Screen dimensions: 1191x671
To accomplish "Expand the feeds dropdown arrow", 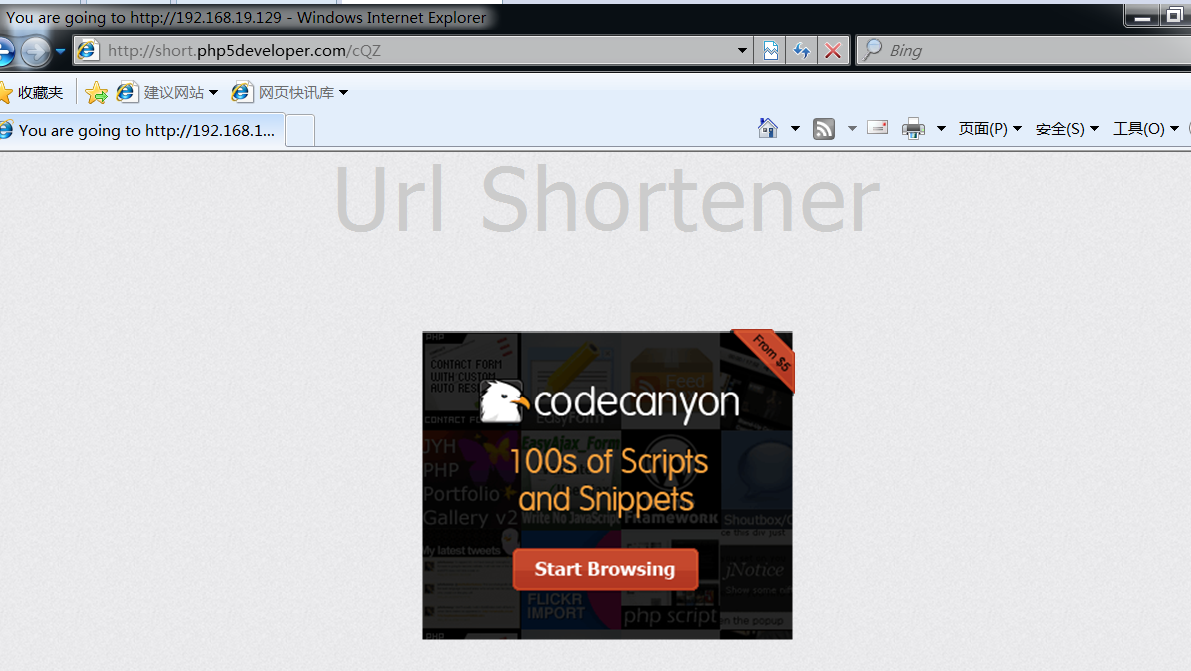I will coord(851,128).
